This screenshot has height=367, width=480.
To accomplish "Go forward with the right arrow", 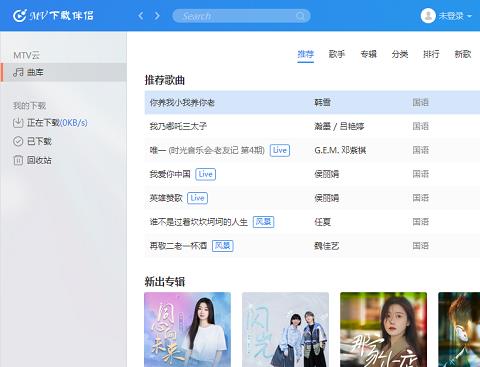I will coord(157,16).
